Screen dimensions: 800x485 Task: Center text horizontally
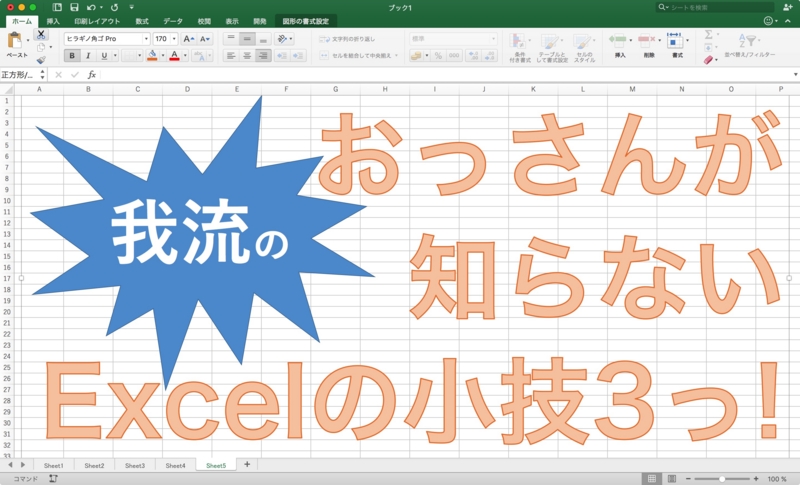click(247, 56)
